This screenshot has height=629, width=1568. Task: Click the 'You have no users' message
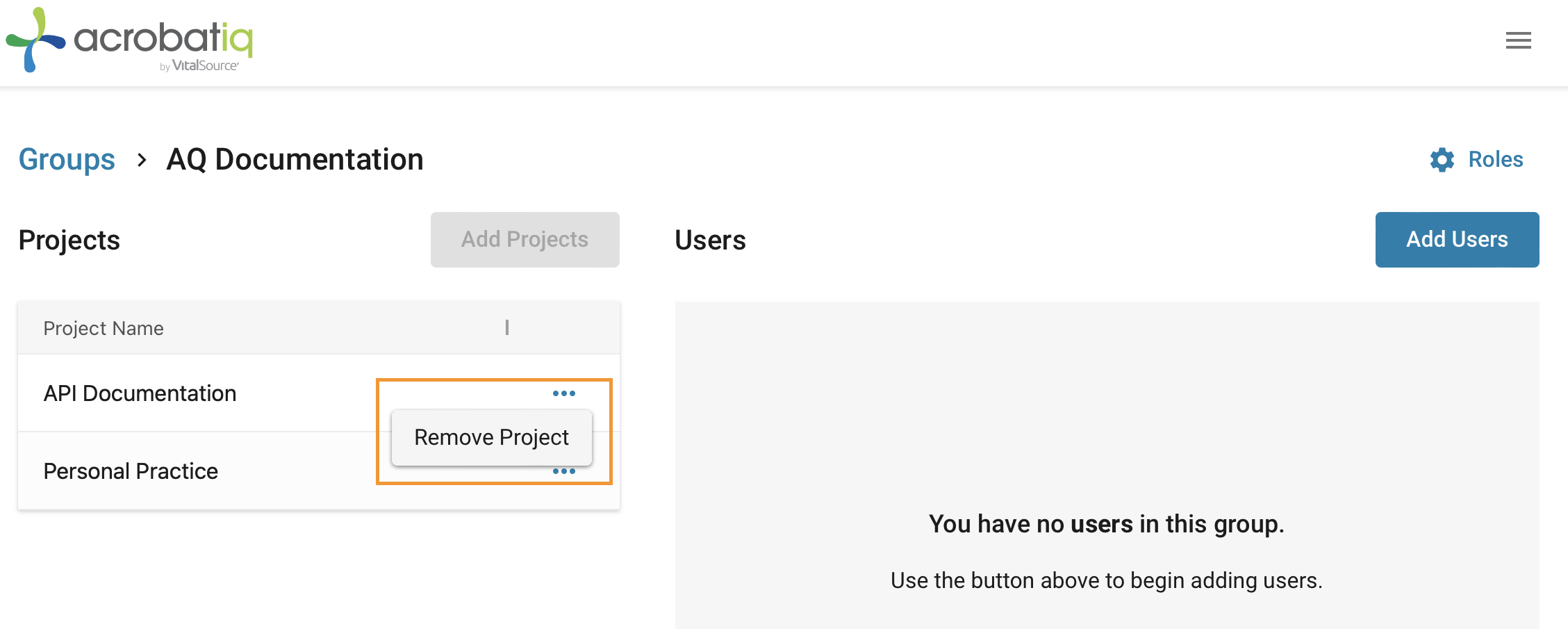[1106, 523]
